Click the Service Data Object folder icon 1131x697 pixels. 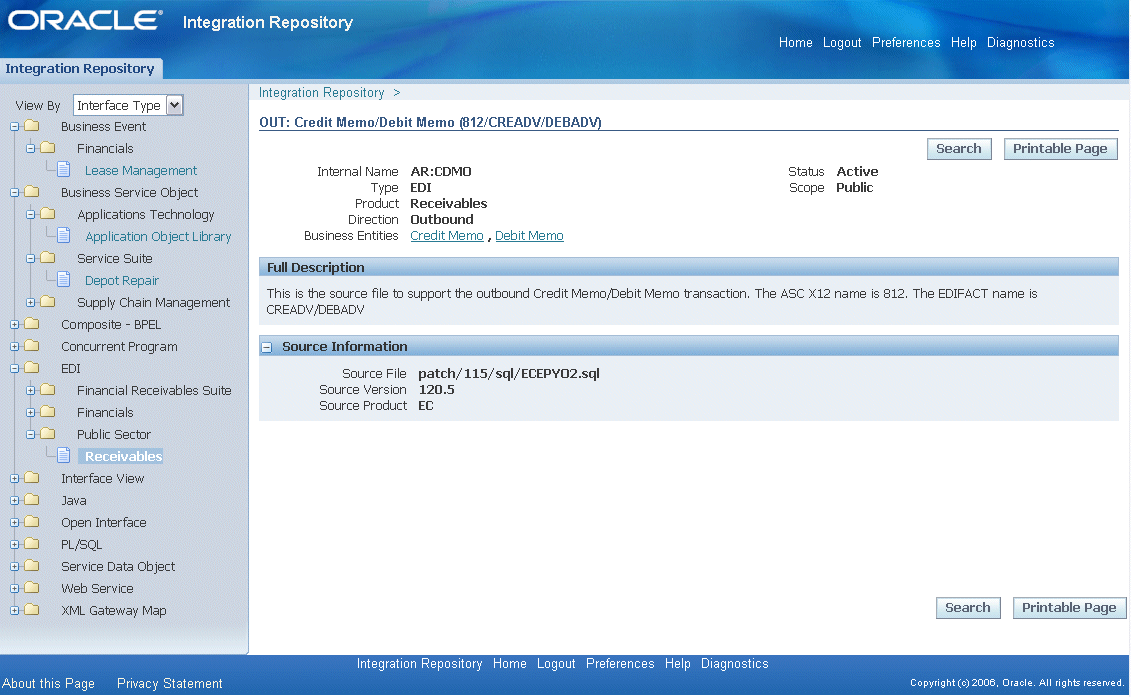pos(32,566)
